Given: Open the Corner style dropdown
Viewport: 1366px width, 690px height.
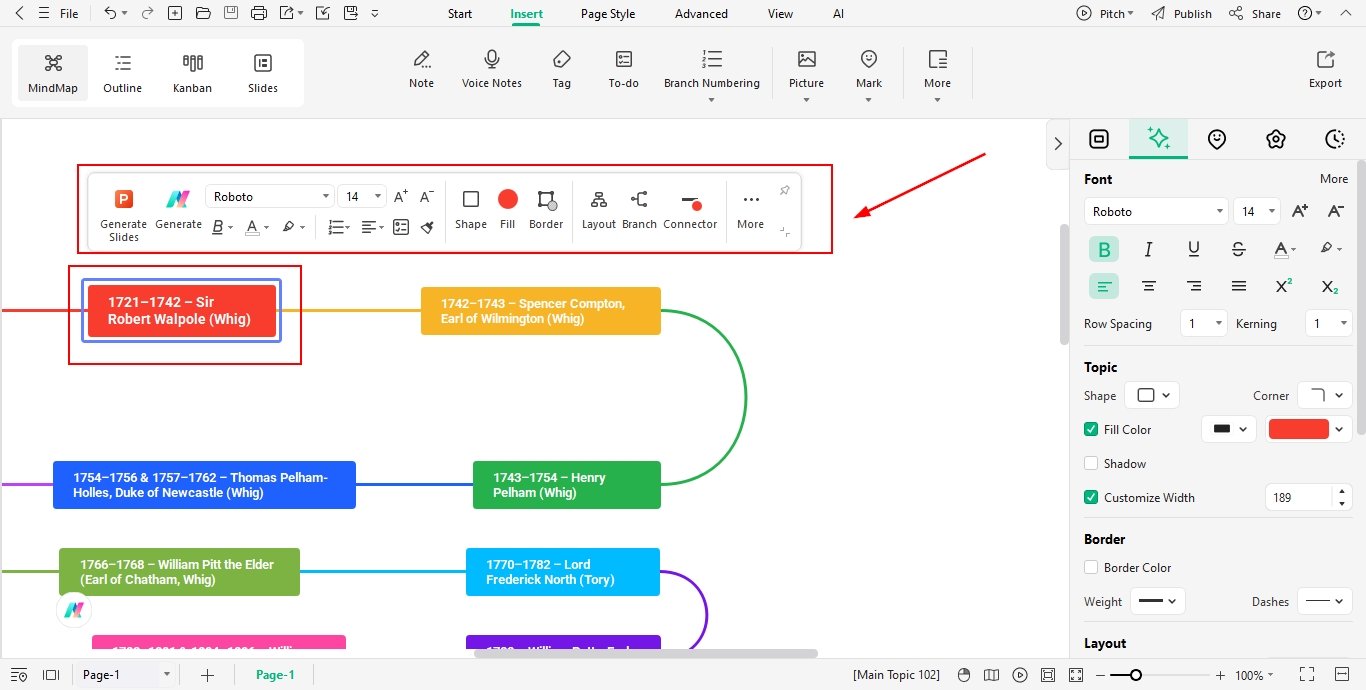Looking at the screenshot, I should [1325, 395].
